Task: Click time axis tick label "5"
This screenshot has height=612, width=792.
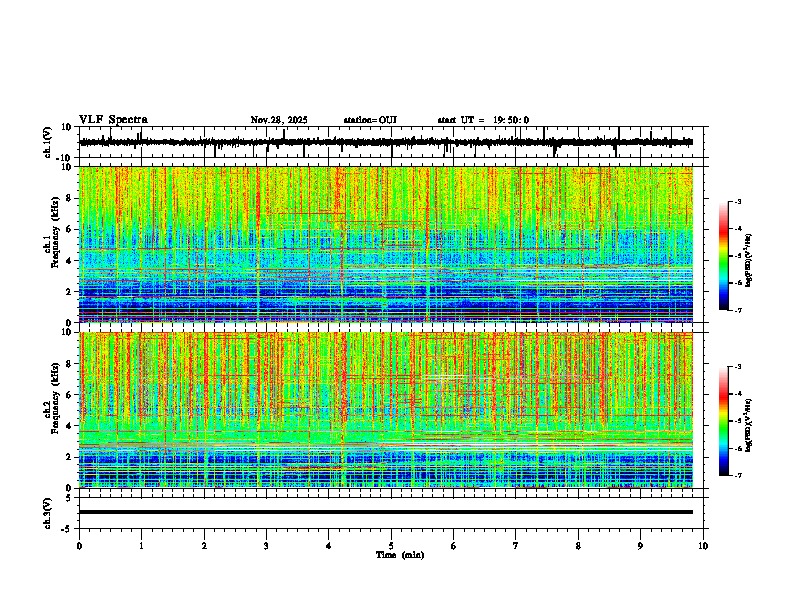Action: tap(391, 546)
